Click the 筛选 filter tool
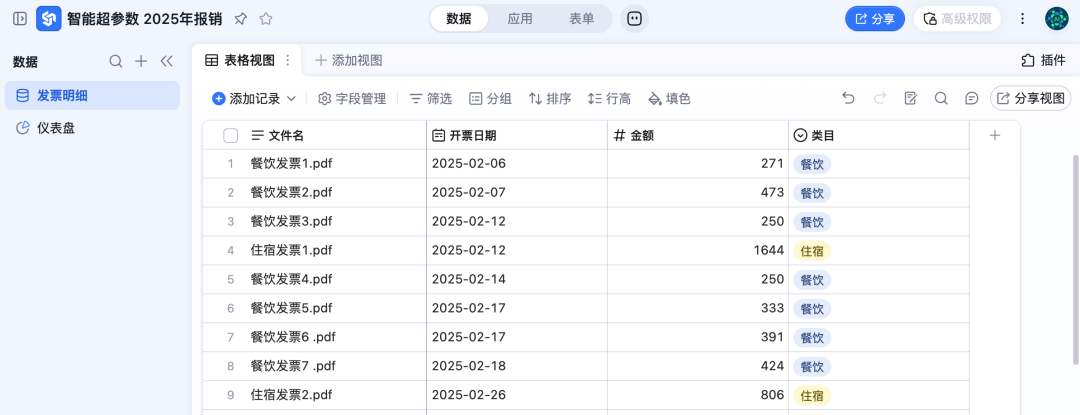The width and height of the screenshot is (1080, 415). pyautogui.click(x=430, y=99)
